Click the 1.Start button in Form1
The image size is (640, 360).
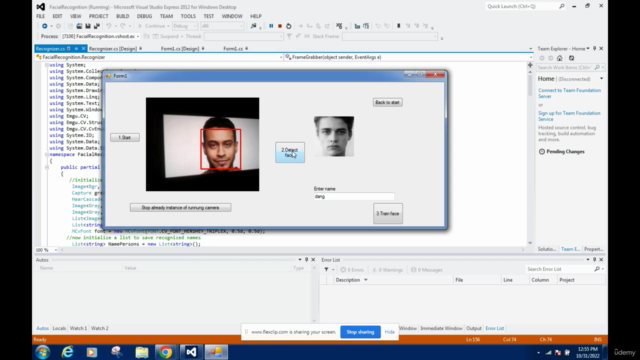point(125,138)
